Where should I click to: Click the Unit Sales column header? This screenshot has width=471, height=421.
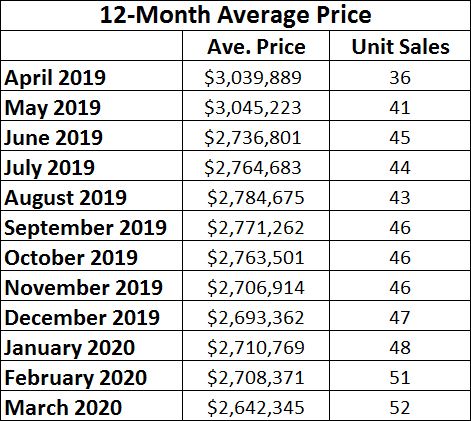click(x=400, y=46)
